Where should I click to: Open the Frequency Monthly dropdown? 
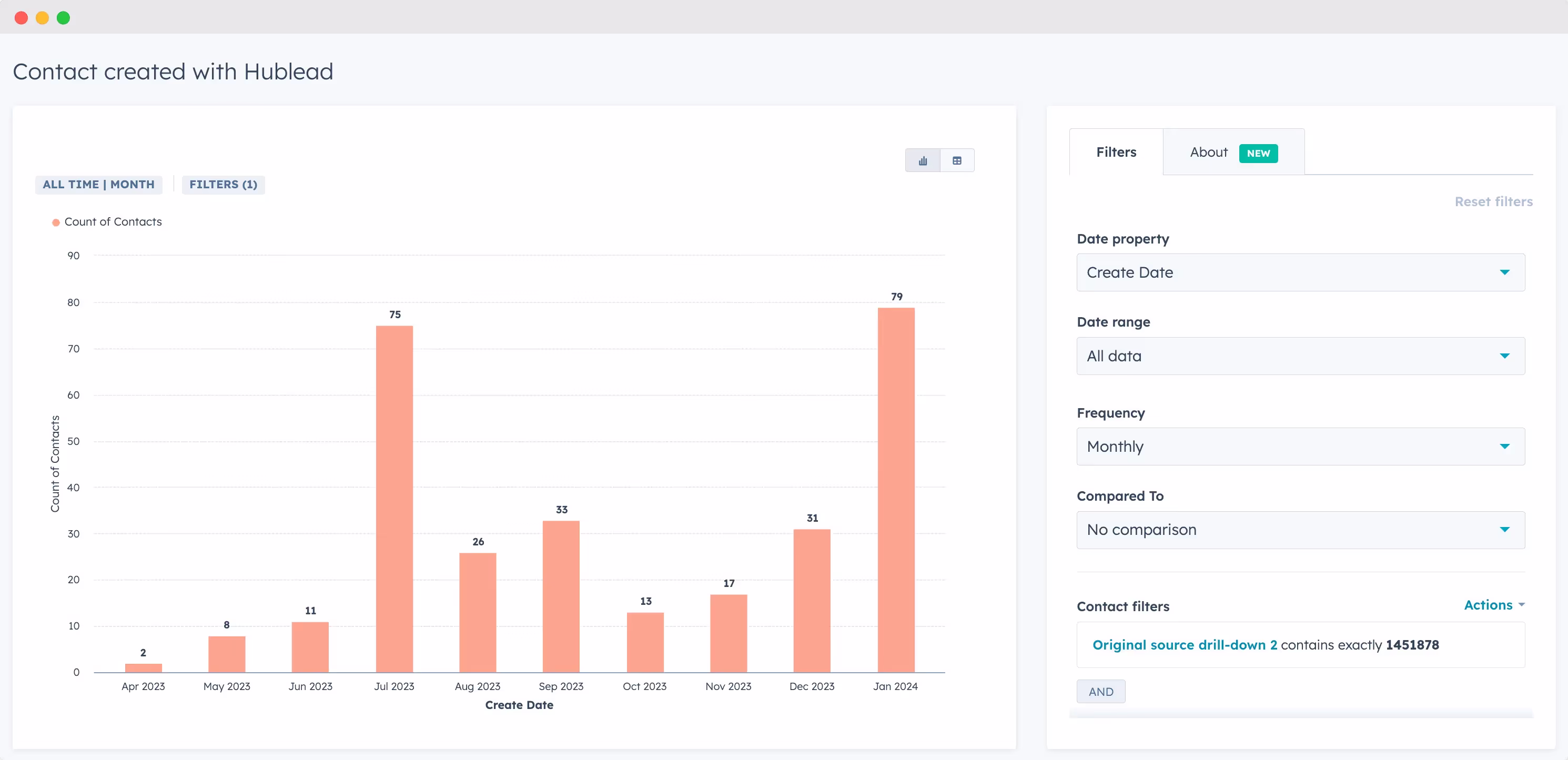1300,447
